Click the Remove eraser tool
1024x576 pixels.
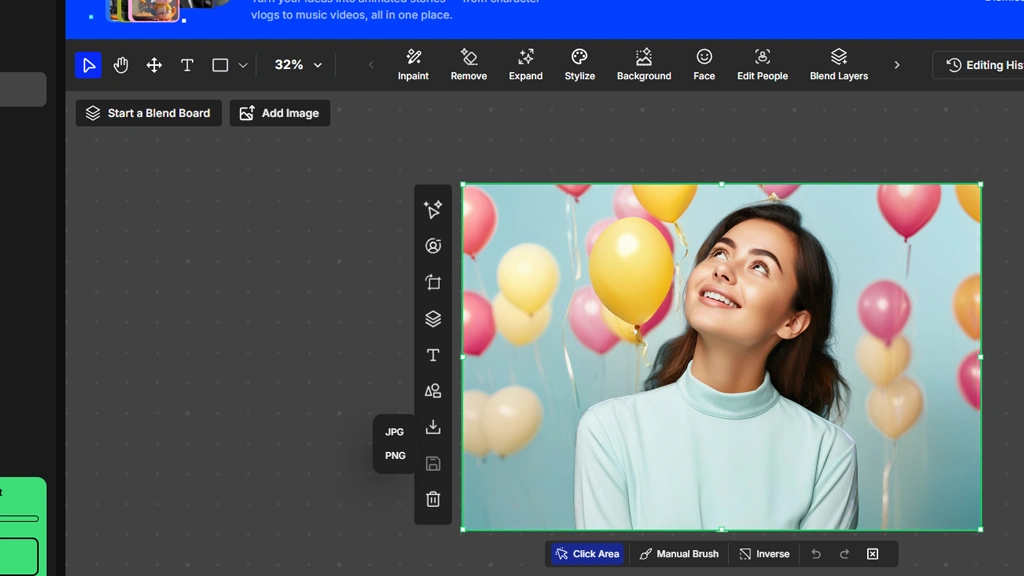pos(468,64)
